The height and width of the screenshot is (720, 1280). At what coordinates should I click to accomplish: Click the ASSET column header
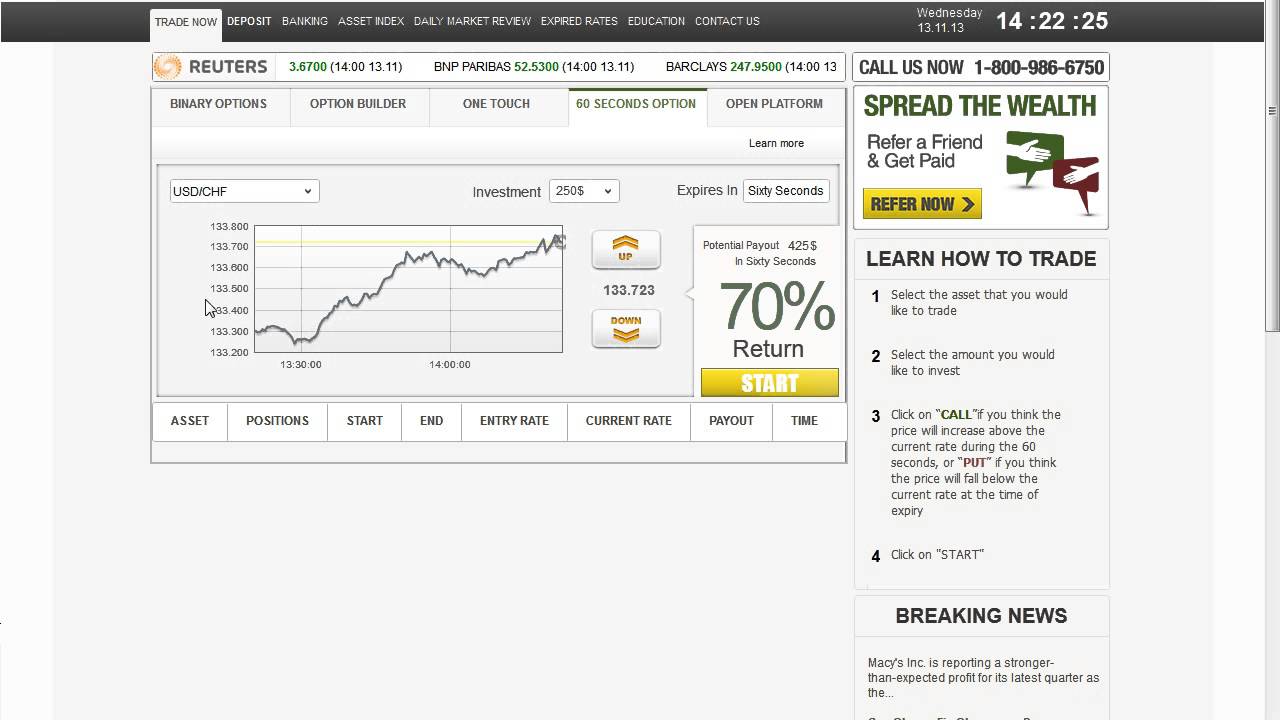[x=190, y=421]
